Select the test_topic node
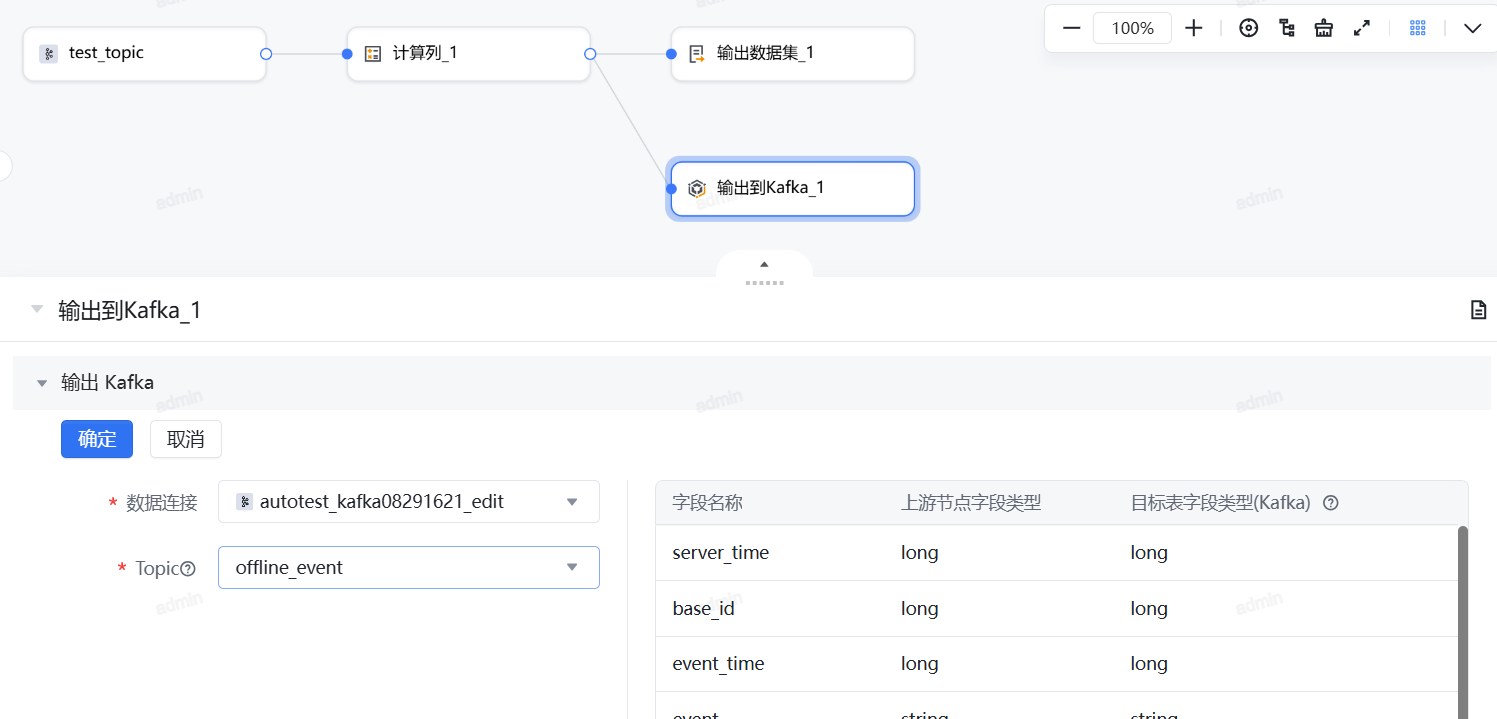The image size is (1497, 719). pyautogui.click(x=144, y=54)
